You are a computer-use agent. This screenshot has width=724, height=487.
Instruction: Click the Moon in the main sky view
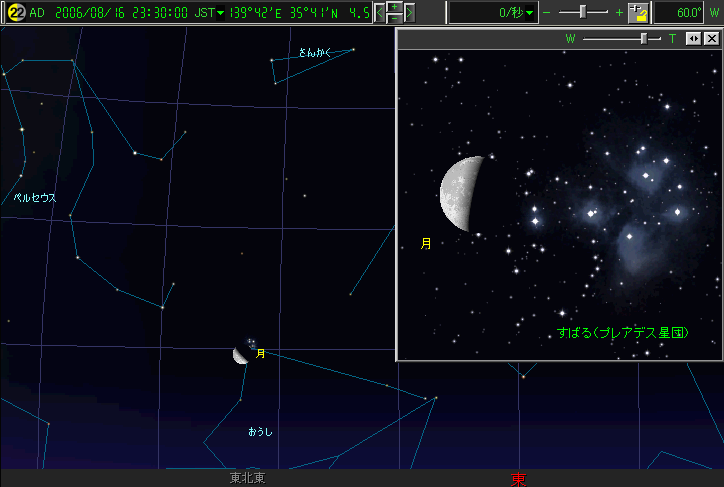tap(241, 354)
